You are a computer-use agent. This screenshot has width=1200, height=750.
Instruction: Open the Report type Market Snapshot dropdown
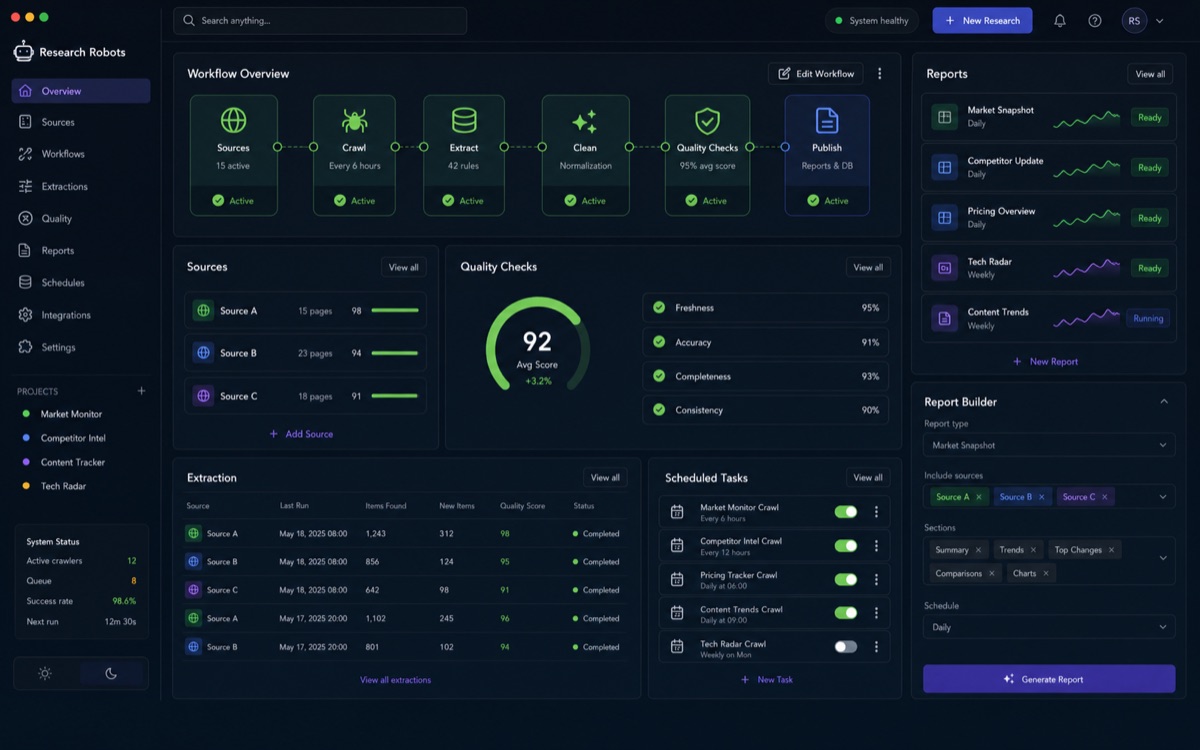pos(1049,445)
